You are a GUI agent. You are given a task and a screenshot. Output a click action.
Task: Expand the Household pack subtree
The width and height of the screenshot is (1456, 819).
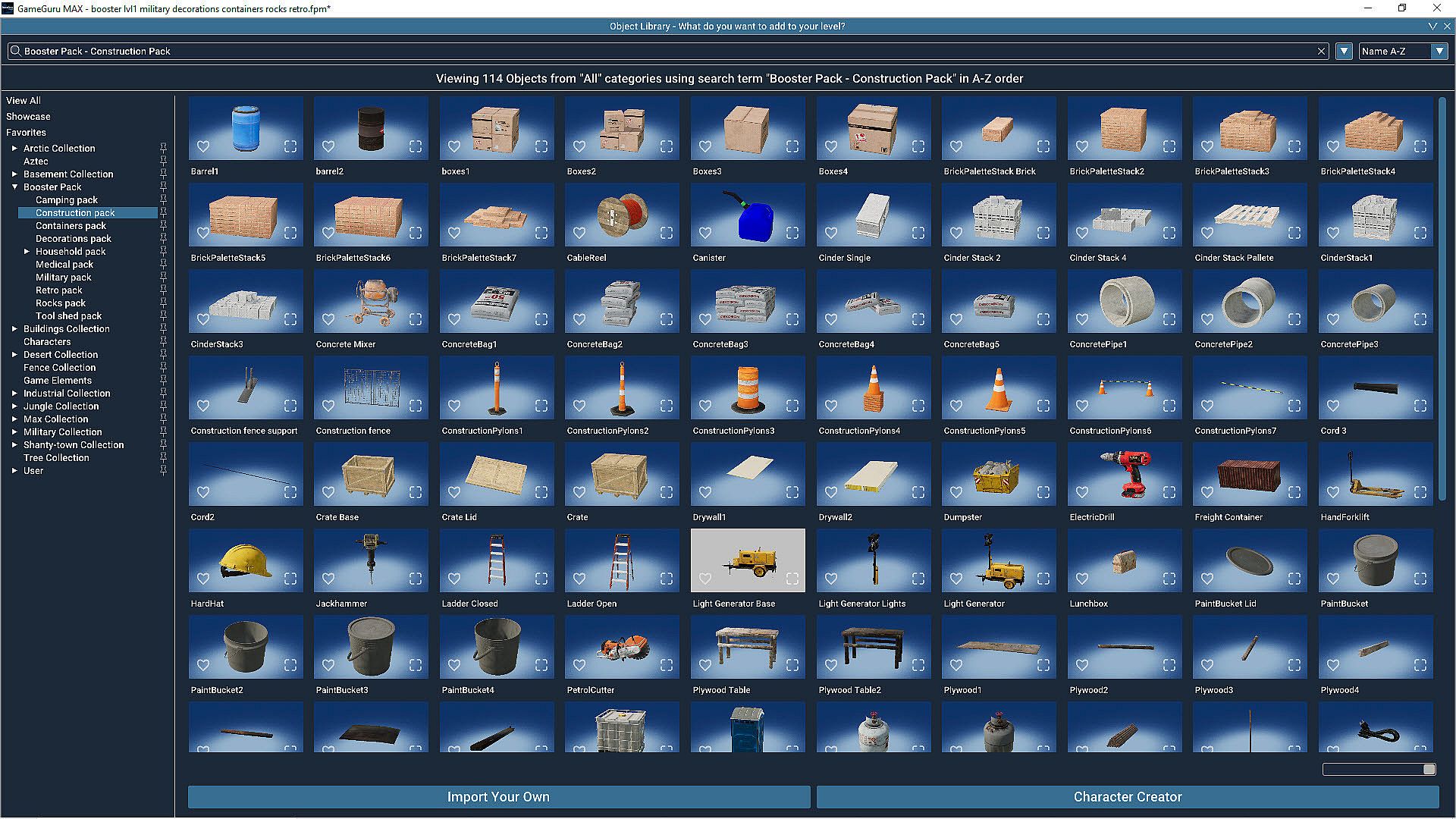click(x=27, y=252)
